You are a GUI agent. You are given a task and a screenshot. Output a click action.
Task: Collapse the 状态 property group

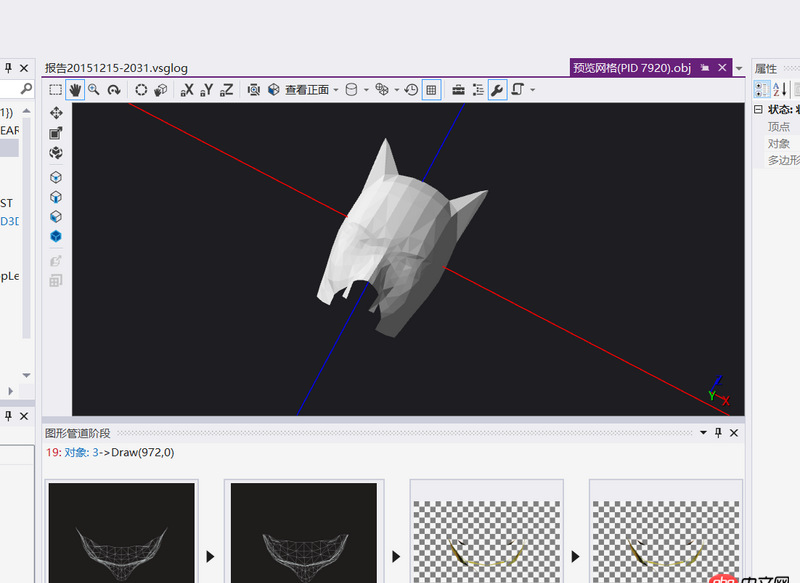(759, 109)
